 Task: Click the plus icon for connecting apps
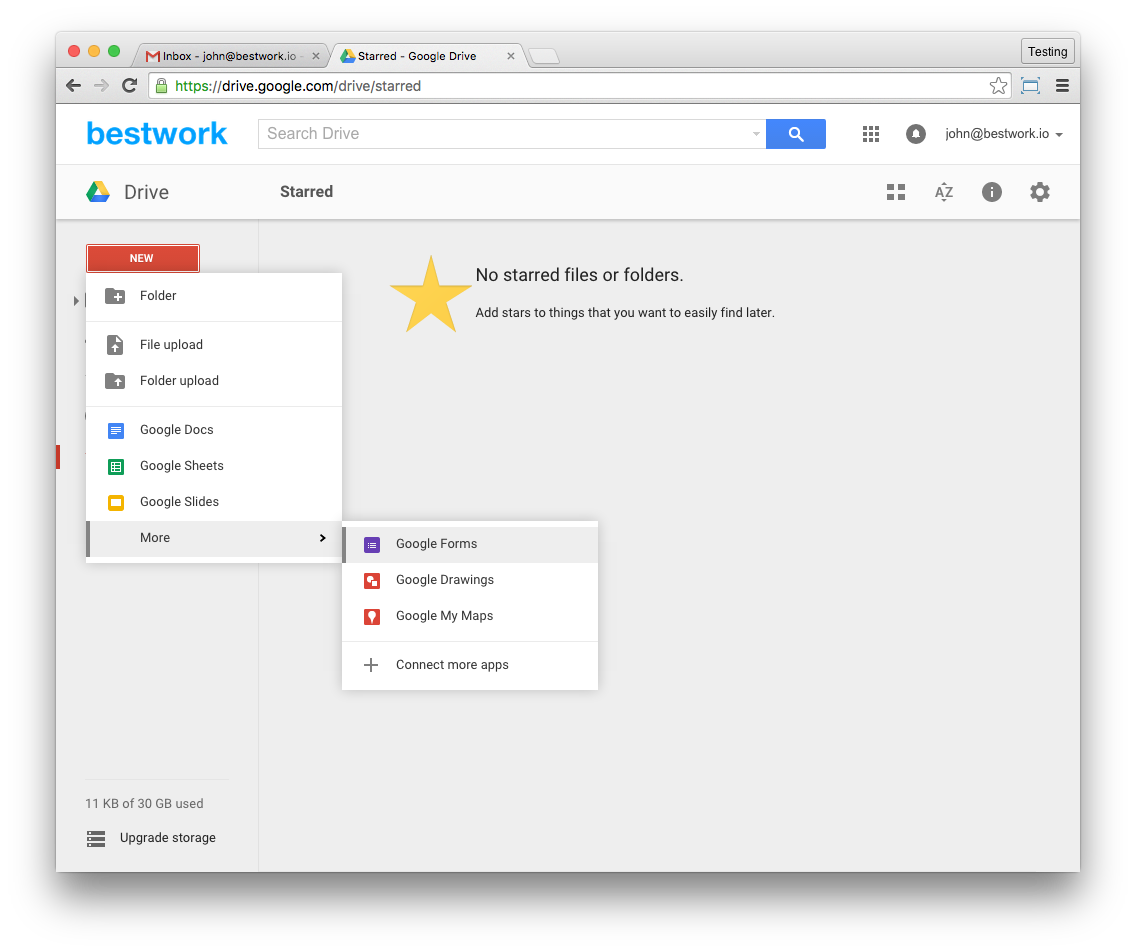pos(371,665)
